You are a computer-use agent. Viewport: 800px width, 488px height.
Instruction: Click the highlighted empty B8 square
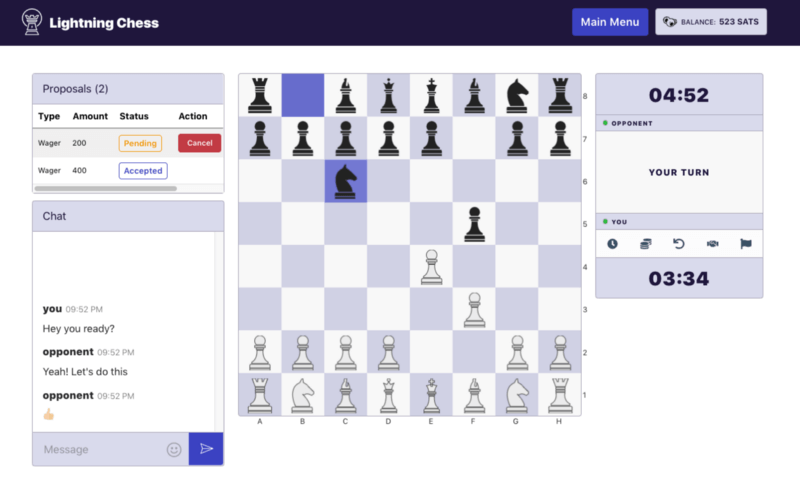pos(303,95)
